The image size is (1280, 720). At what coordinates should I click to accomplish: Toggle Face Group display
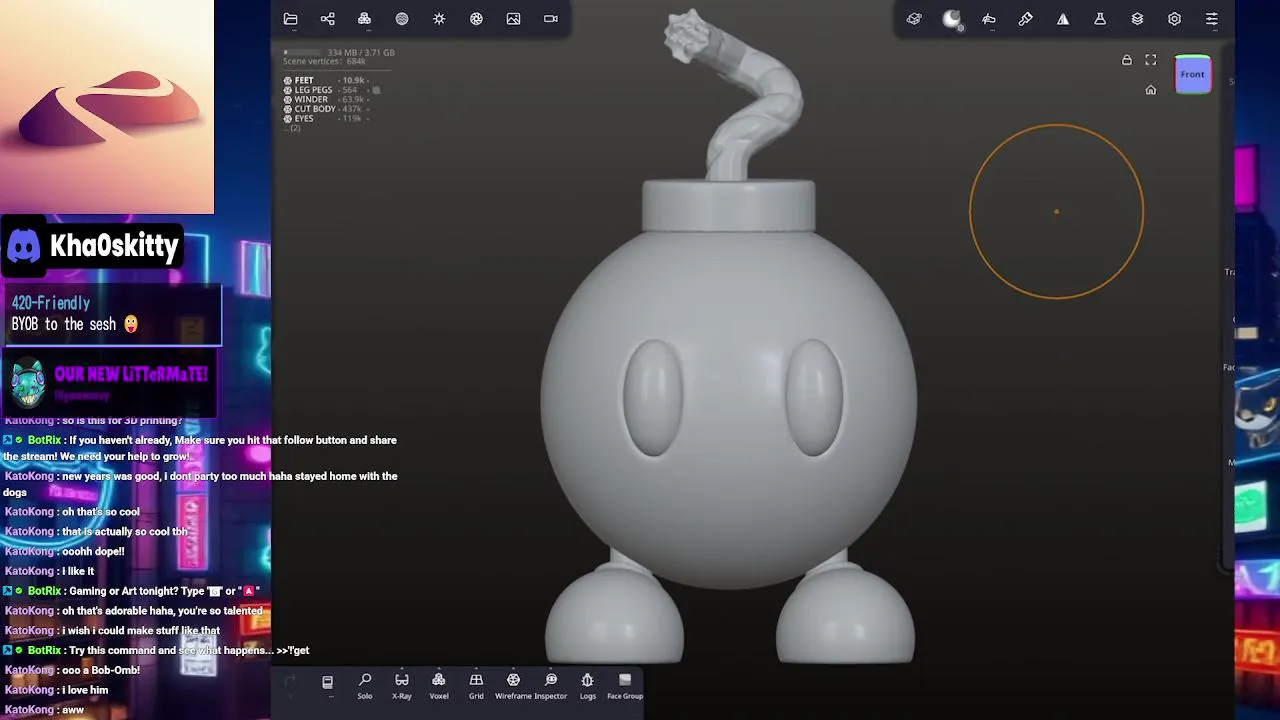[625, 686]
